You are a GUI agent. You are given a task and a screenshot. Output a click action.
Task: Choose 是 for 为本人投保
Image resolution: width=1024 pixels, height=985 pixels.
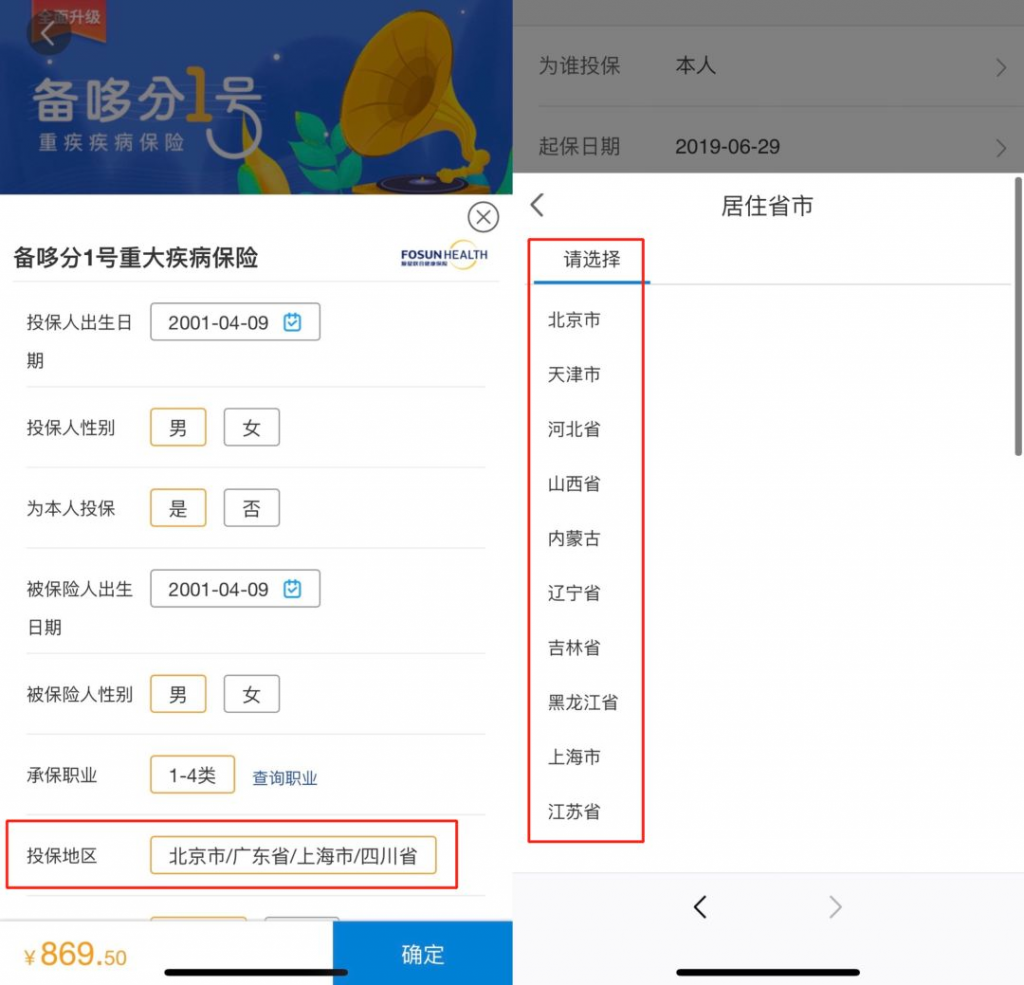178,508
